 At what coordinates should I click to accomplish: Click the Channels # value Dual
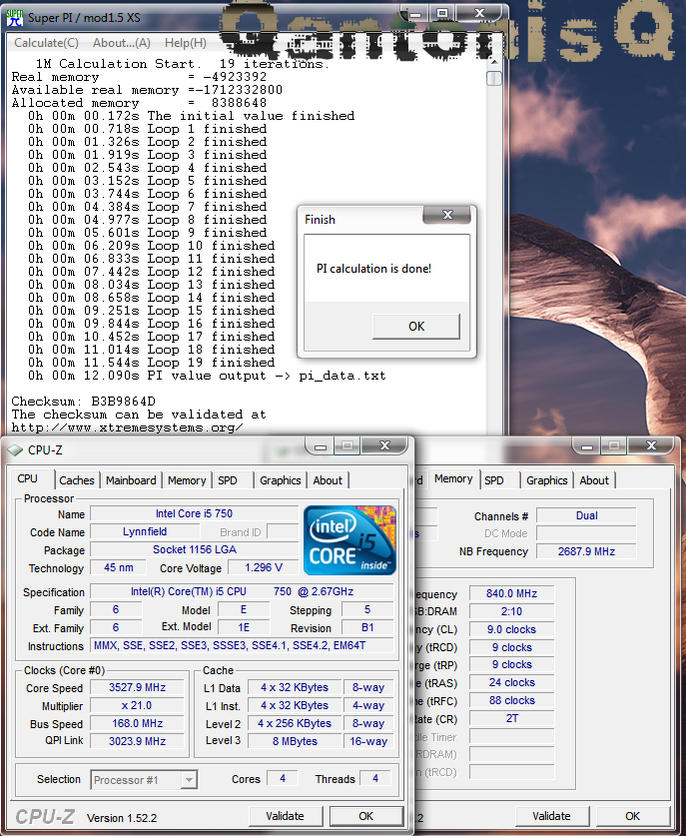pyautogui.click(x=586, y=516)
